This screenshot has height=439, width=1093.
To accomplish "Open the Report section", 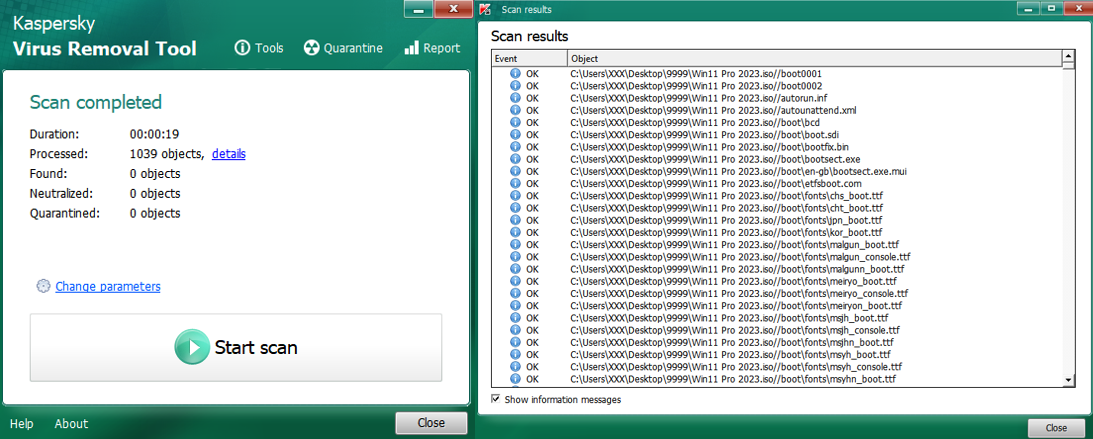I will tap(431, 48).
